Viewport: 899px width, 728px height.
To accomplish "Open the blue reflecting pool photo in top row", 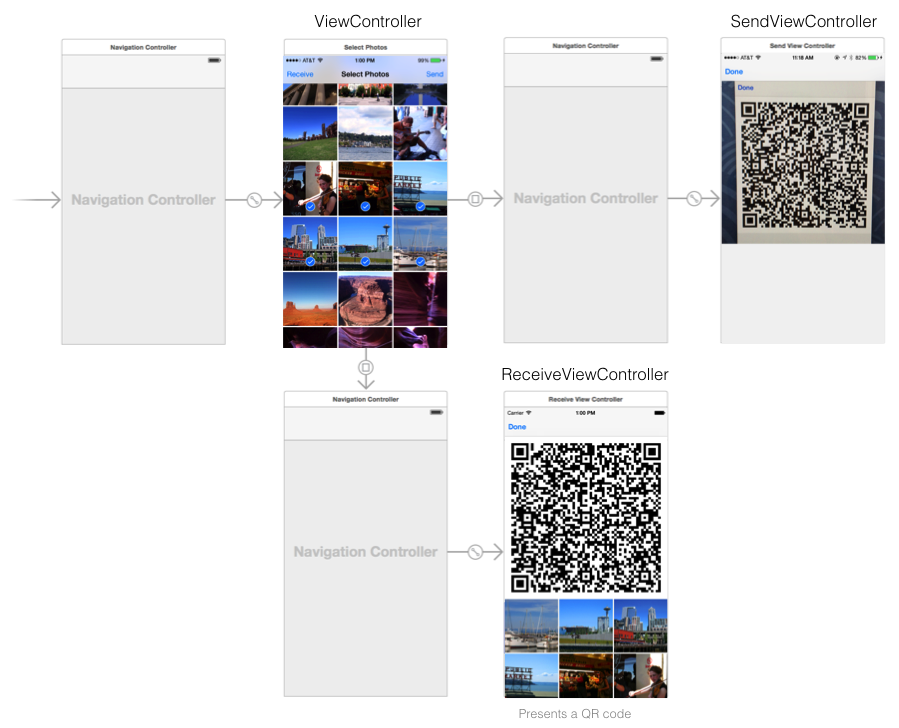I will [420, 95].
